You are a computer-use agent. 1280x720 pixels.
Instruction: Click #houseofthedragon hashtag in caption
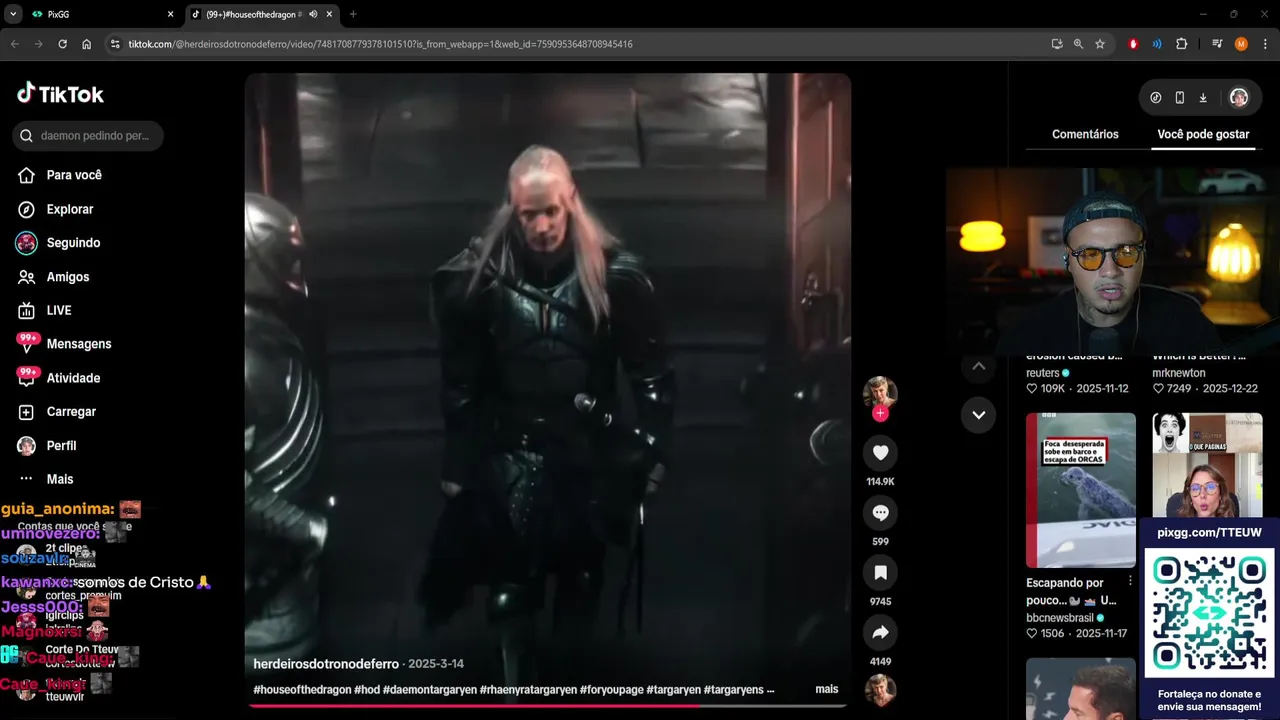click(x=302, y=690)
